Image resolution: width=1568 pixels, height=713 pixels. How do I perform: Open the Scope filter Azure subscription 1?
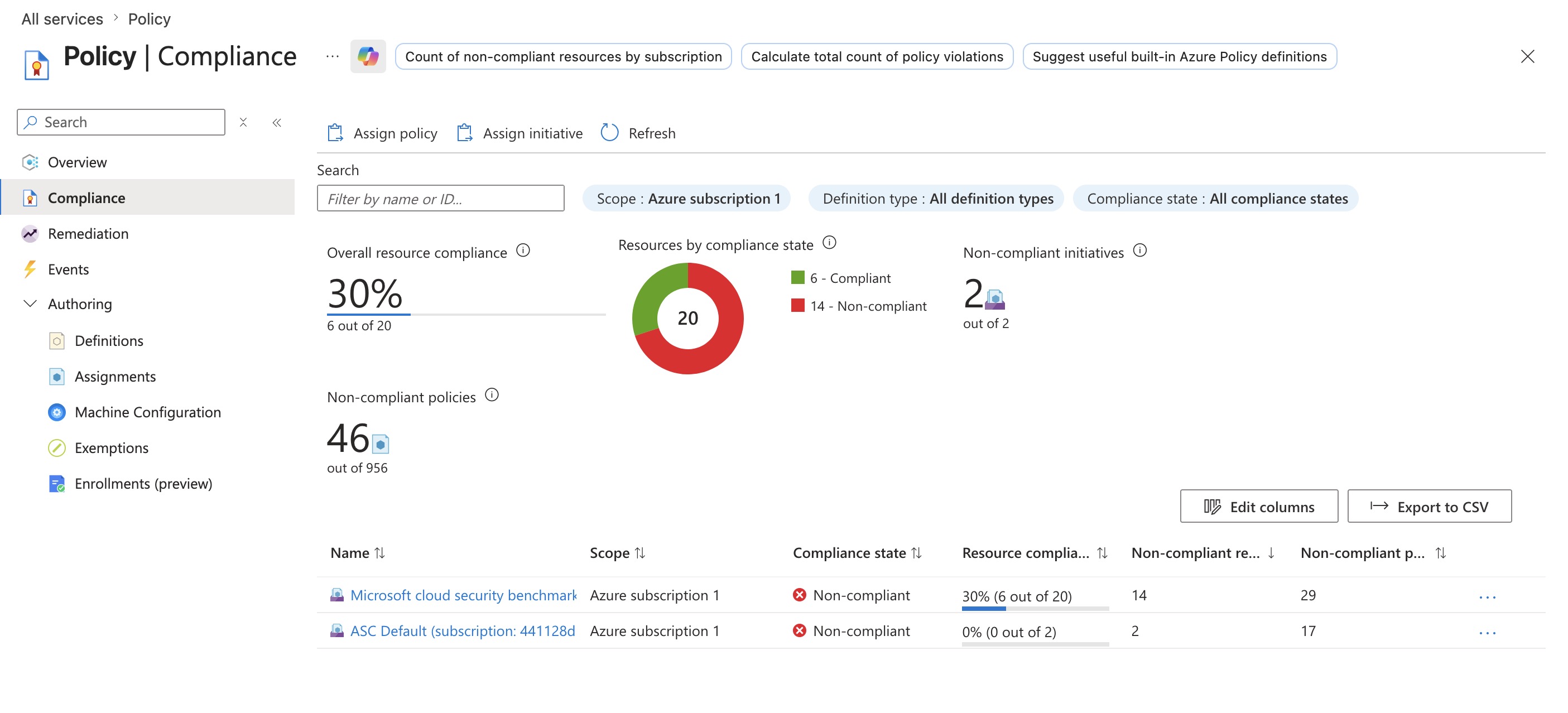click(686, 199)
